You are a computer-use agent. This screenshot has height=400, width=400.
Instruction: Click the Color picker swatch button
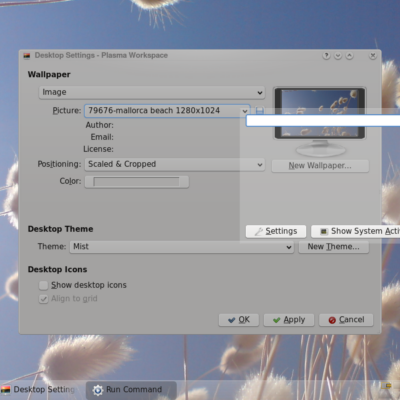click(x=137, y=182)
